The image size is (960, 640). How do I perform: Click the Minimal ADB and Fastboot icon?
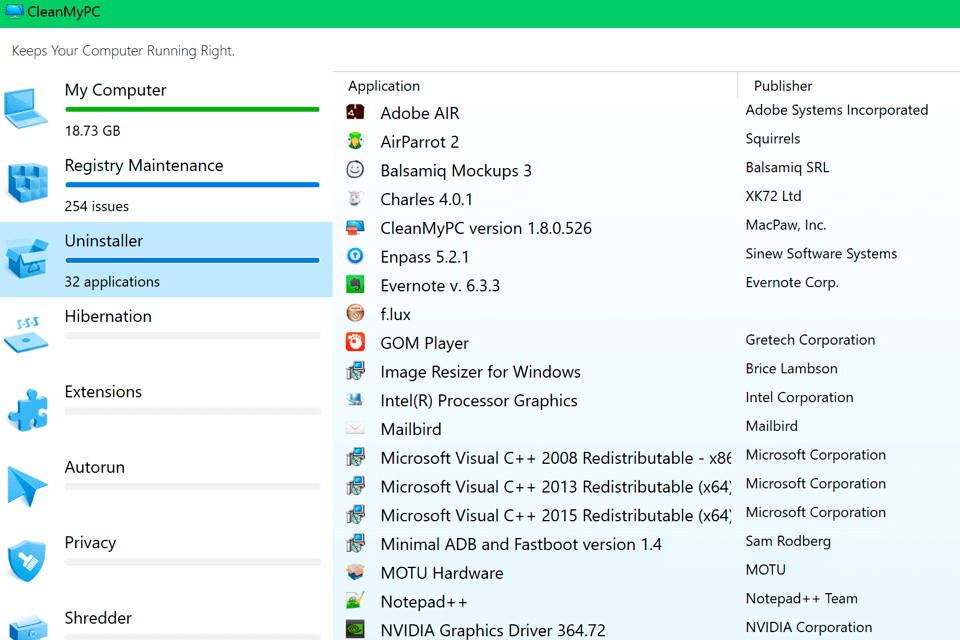(x=355, y=543)
